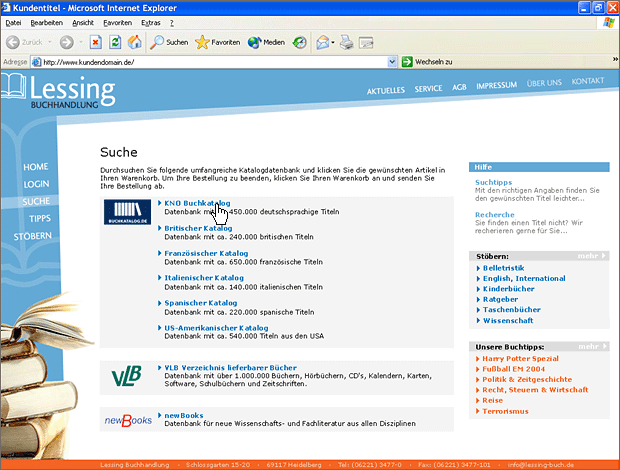The width and height of the screenshot is (620, 470).
Task: Open the Suchen search toolbar button
Action: click(169, 42)
